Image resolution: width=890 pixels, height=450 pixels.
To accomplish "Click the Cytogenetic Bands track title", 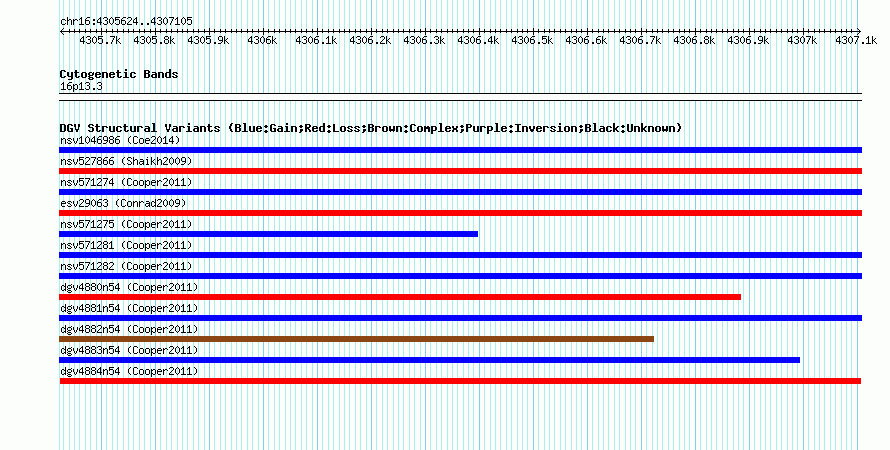I will click(x=119, y=74).
